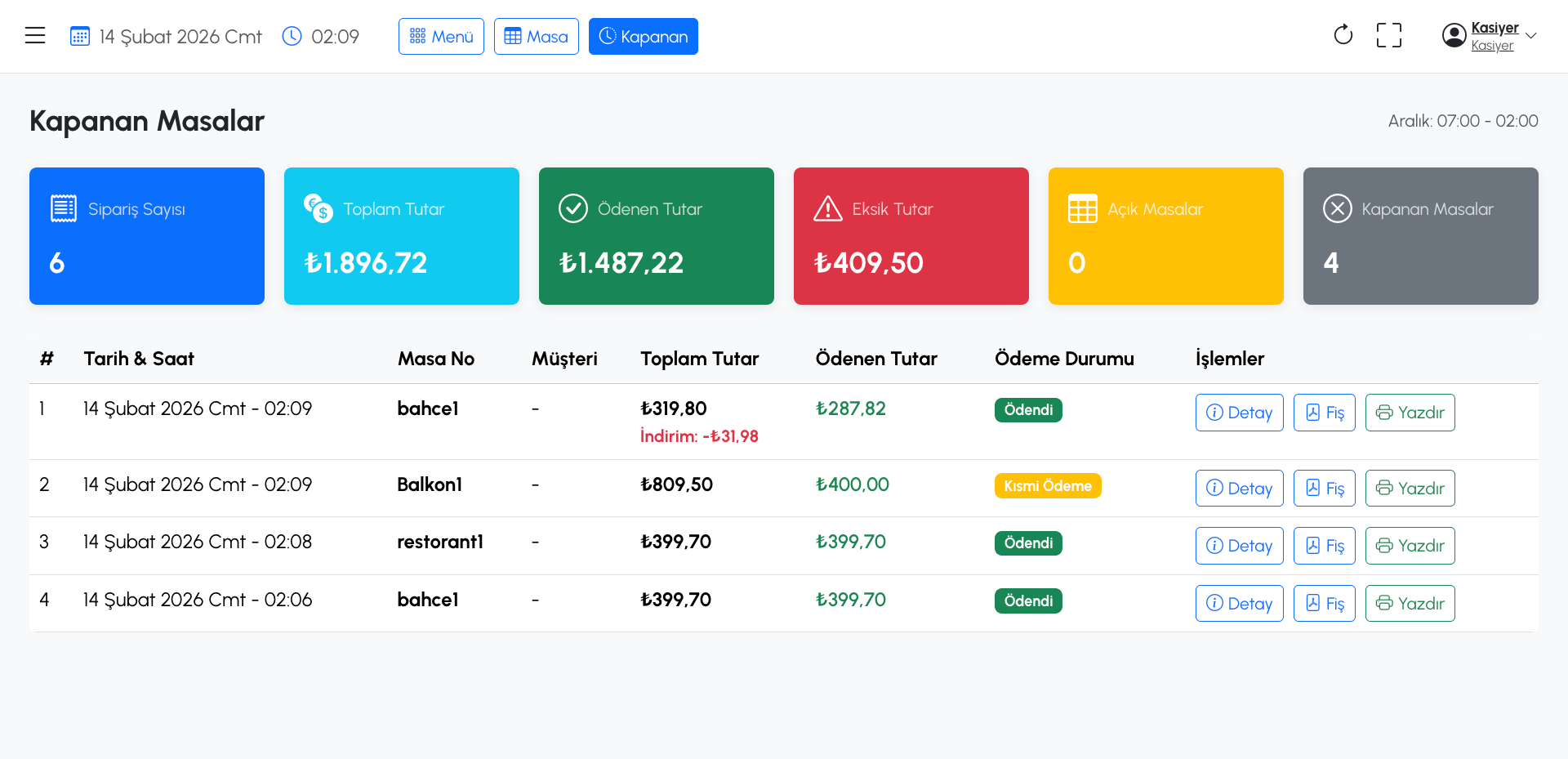Click the clock icon beside 02:09
1568x759 pixels.
point(292,37)
